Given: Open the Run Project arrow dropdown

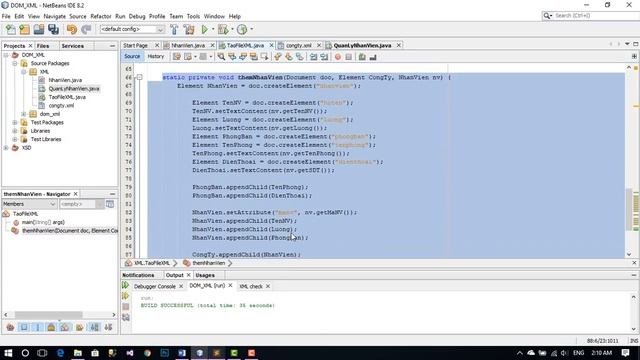Looking at the screenshot, I should (213, 29).
